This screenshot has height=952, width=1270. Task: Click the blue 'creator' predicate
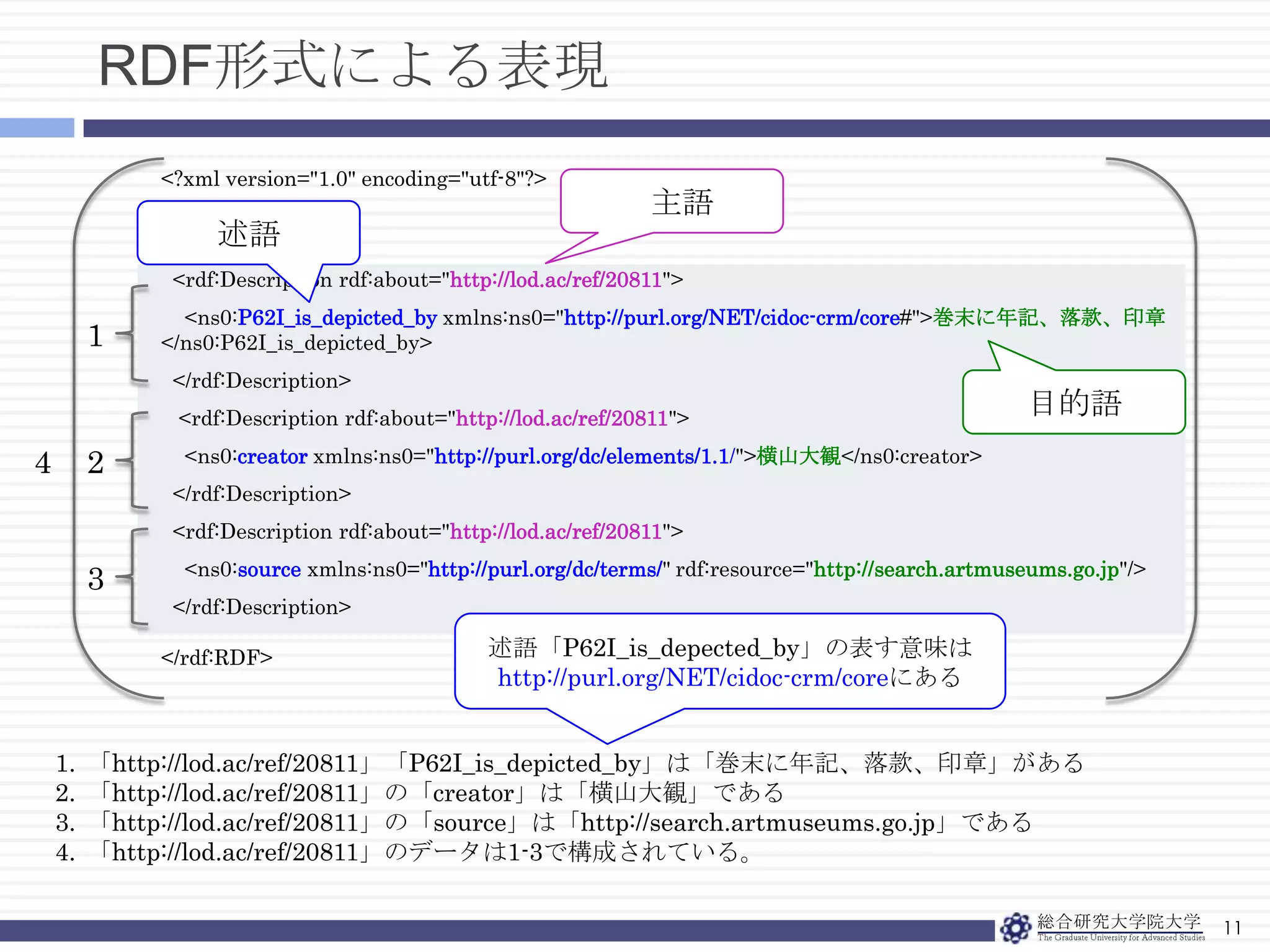point(272,457)
